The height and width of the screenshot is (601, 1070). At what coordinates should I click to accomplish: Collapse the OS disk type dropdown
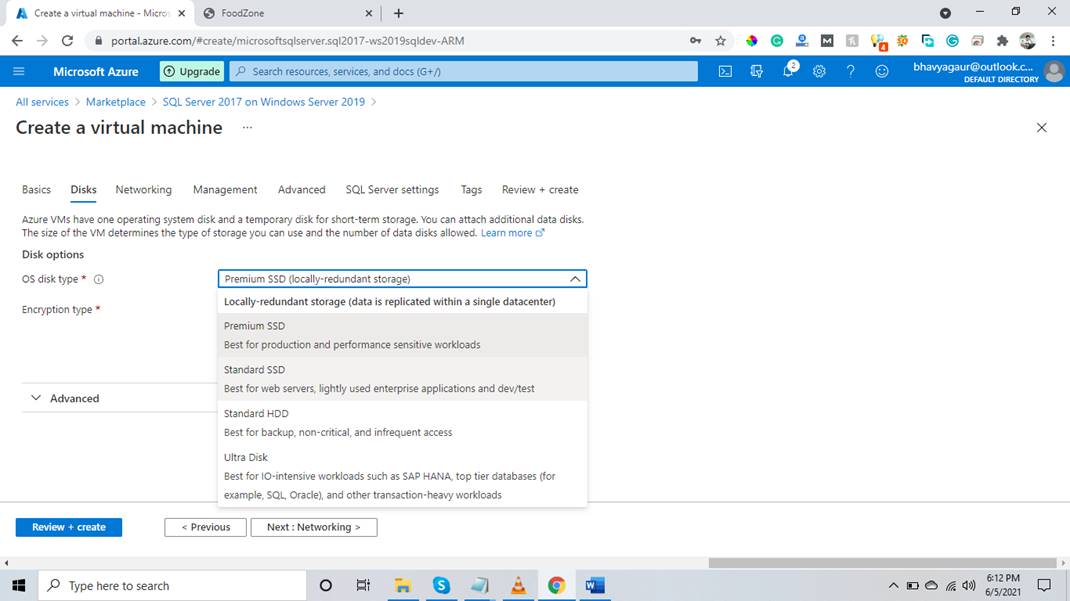[x=574, y=278]
